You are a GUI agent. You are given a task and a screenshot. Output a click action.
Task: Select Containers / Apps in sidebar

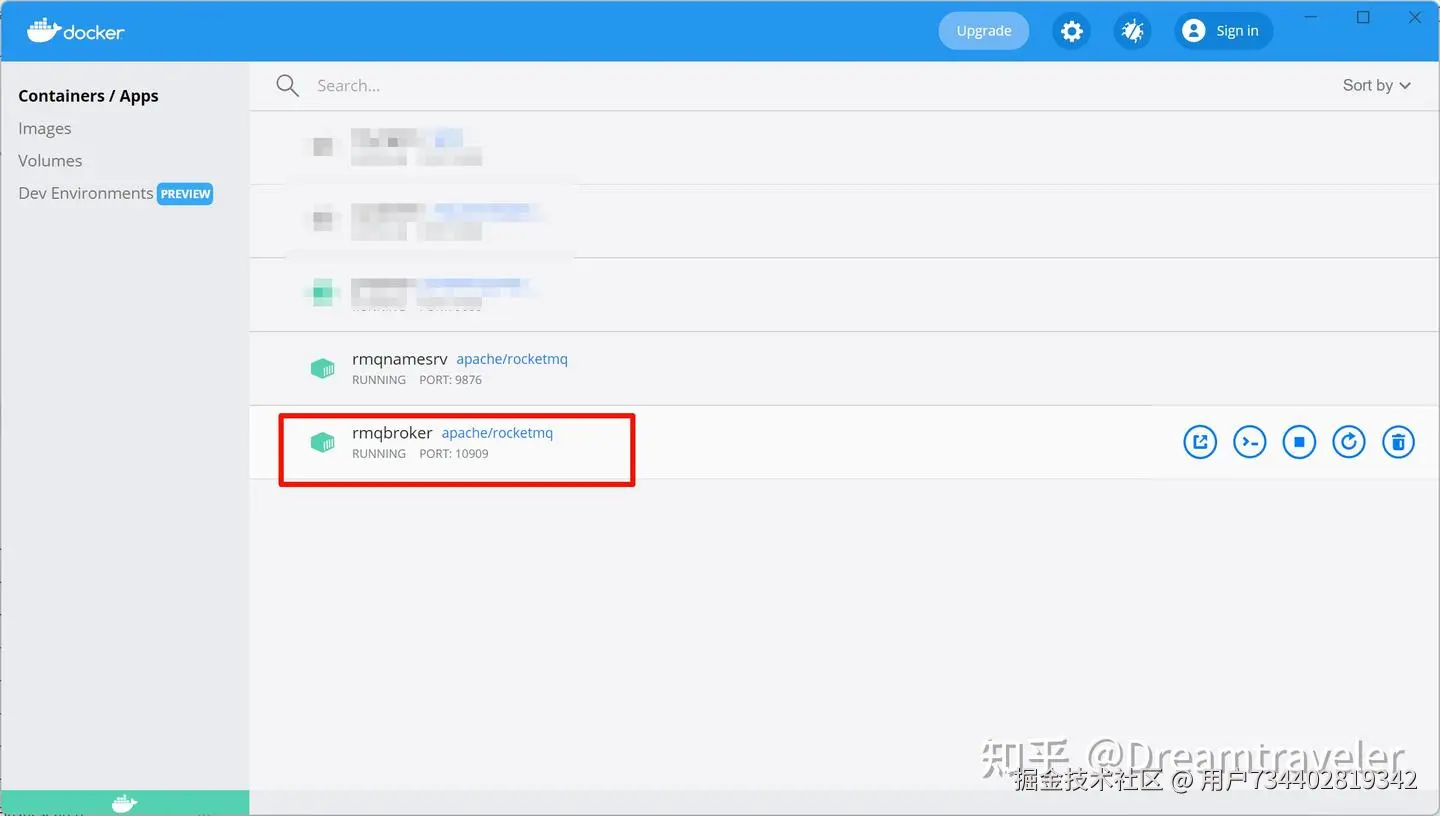pos(88,96)
